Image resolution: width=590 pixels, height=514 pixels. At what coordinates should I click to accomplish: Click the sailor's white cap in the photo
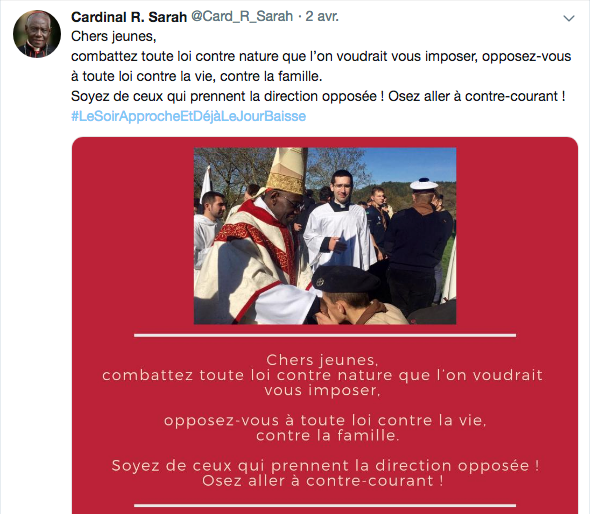424,184
